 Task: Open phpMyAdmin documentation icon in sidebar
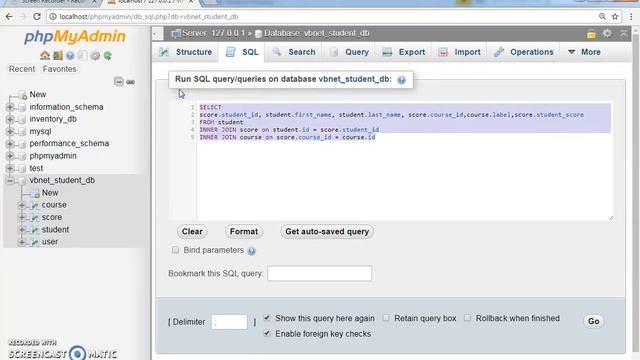pyautogui.click(x=70, y=56)
